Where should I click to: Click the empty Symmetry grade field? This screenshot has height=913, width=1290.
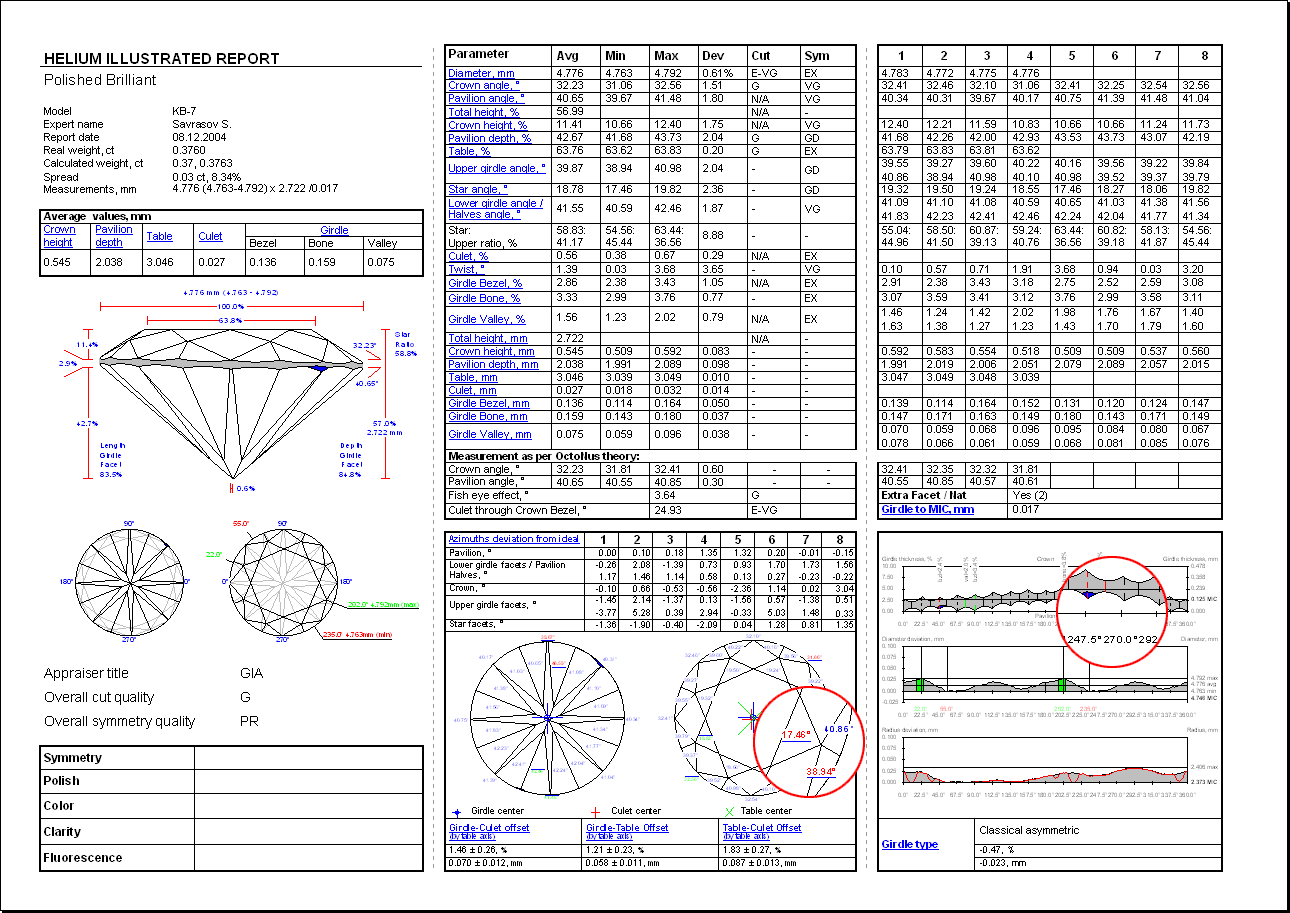click(x=308, y=758)
